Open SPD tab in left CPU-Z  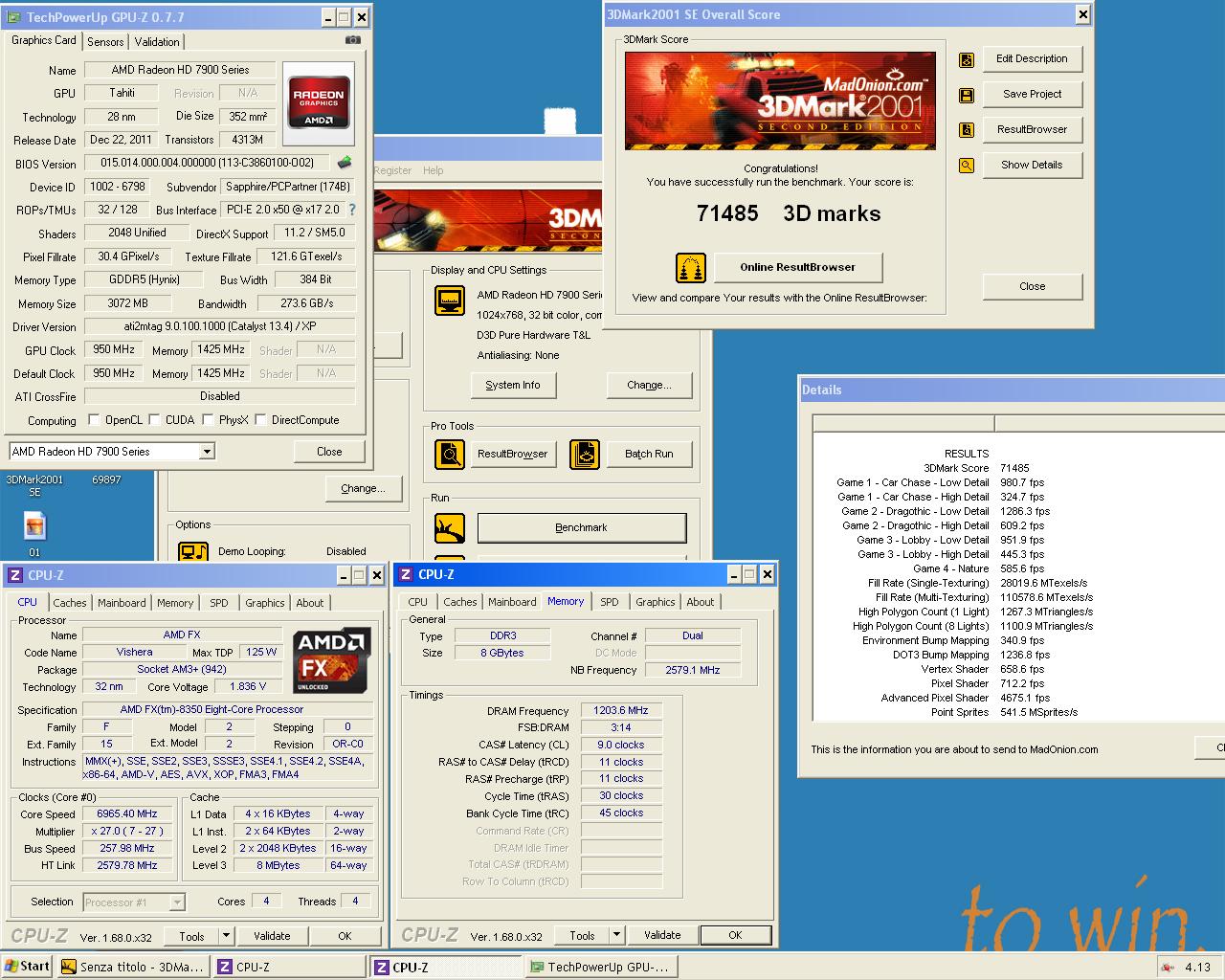click(x=219, y=603)
